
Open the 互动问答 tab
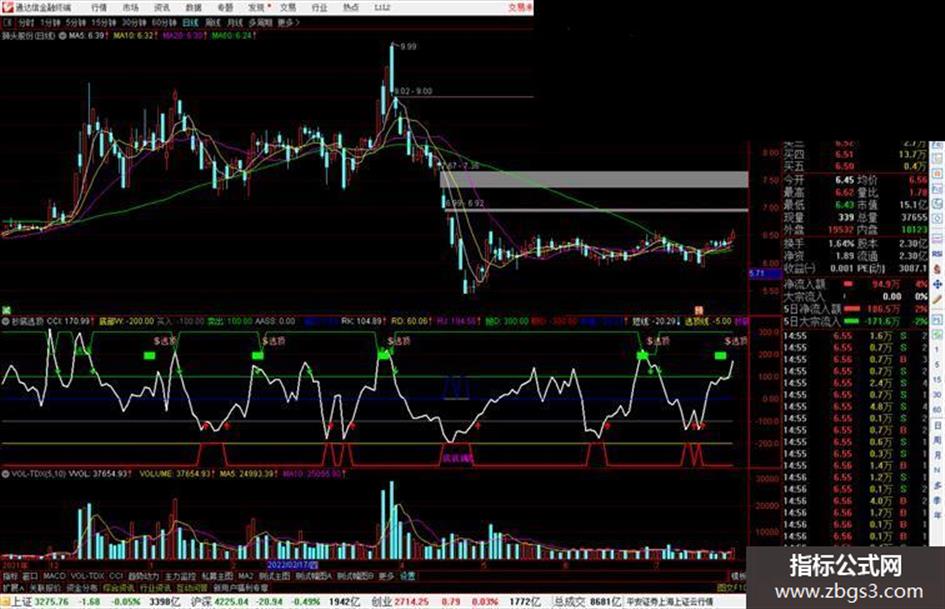tap(192, 587)
